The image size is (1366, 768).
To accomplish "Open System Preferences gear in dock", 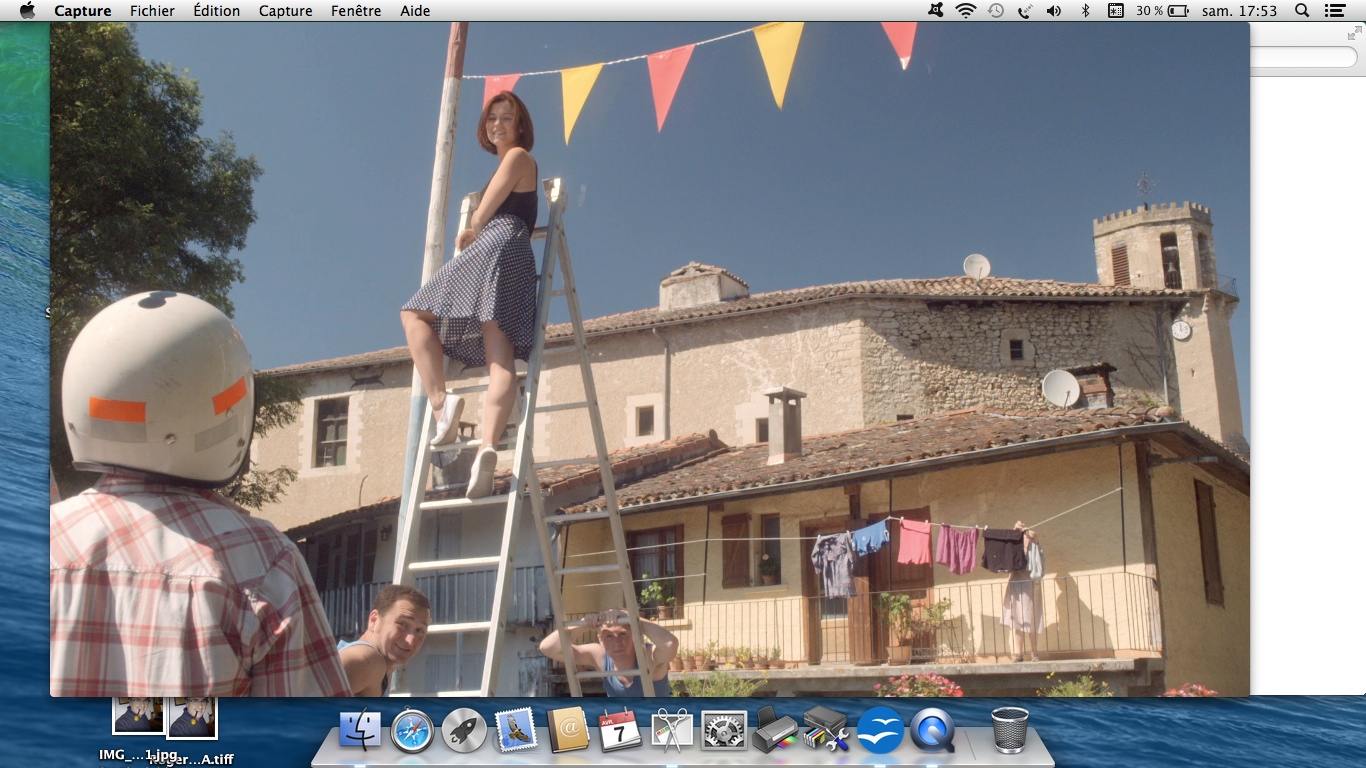I will tap(724, 730).
